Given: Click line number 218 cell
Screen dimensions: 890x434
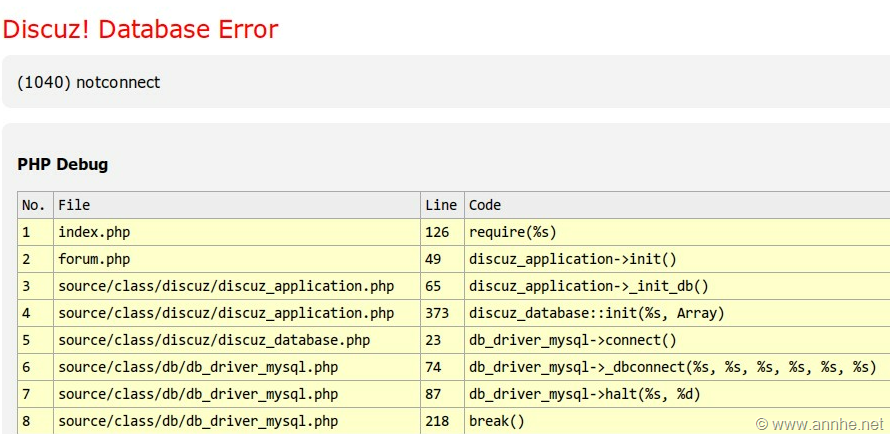Looking at the screenshot, I should 438,421.
